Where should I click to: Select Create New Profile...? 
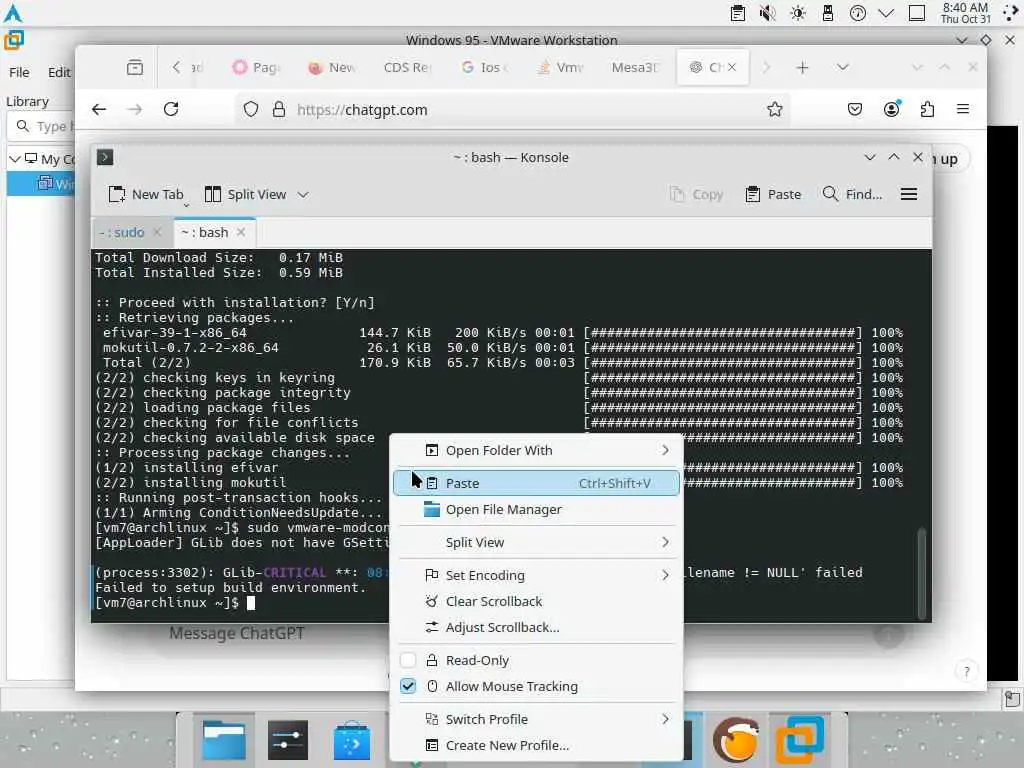536,745
